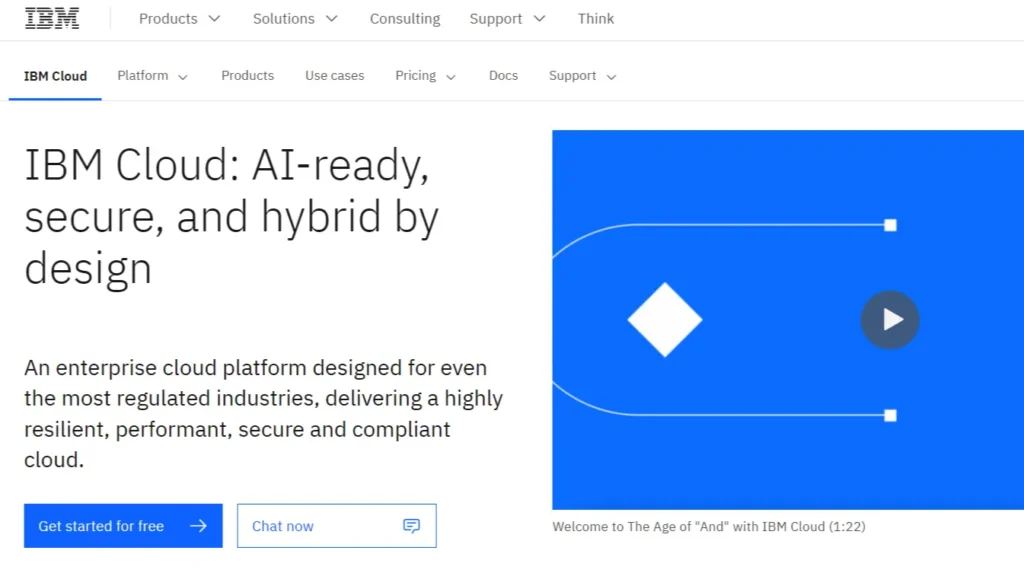Click the headline IBM Cloud: AI-ready
This screenshot has height=576, width=1024.
coord(232,216)
